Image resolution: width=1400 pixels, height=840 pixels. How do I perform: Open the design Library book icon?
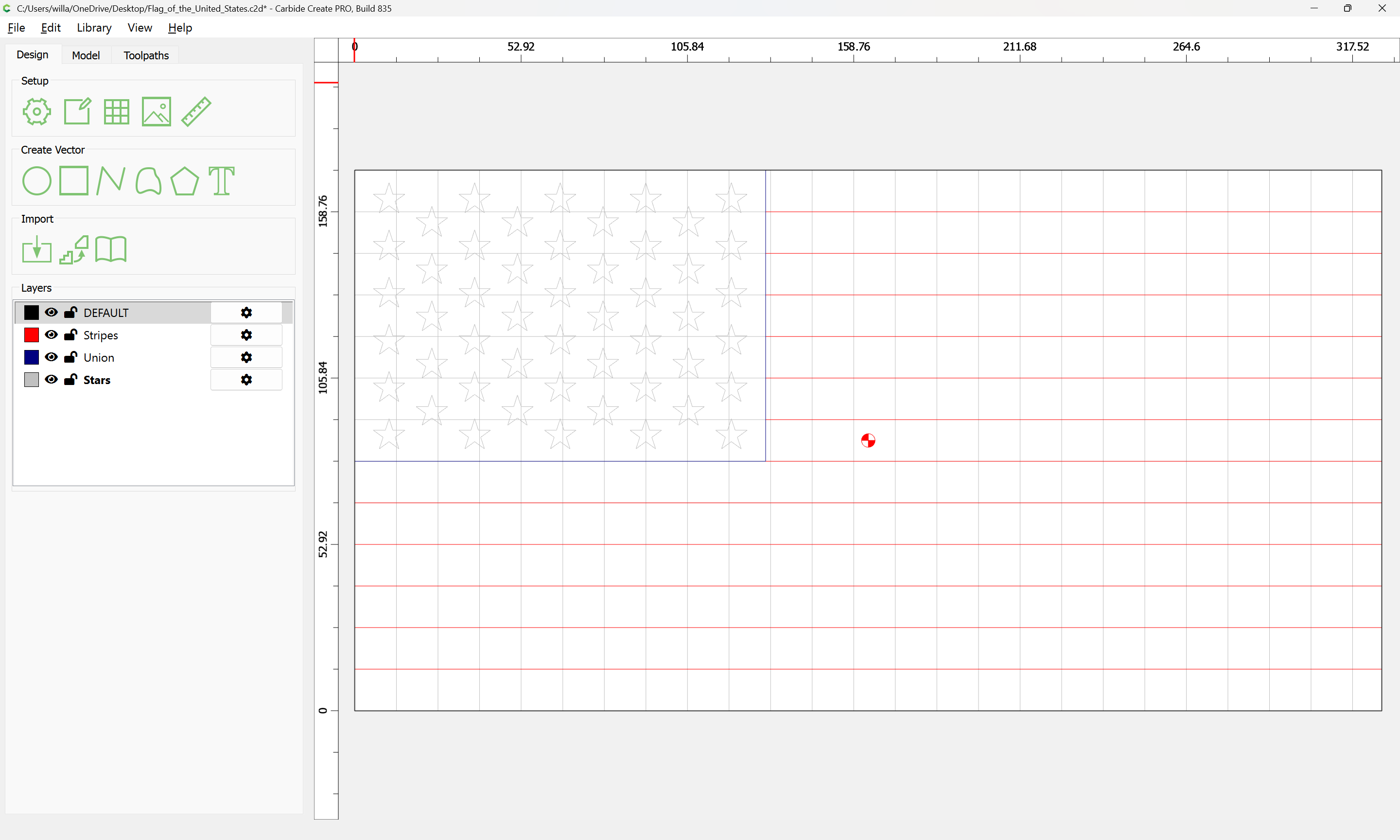(111, 250)
